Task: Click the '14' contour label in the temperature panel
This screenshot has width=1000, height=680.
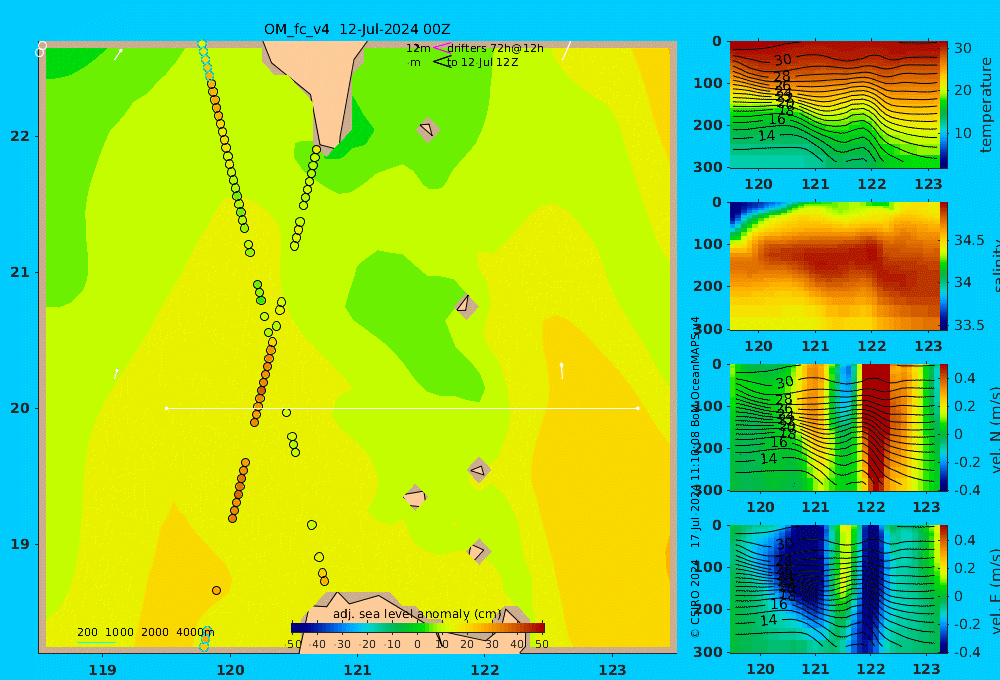Action: (766, 136)
